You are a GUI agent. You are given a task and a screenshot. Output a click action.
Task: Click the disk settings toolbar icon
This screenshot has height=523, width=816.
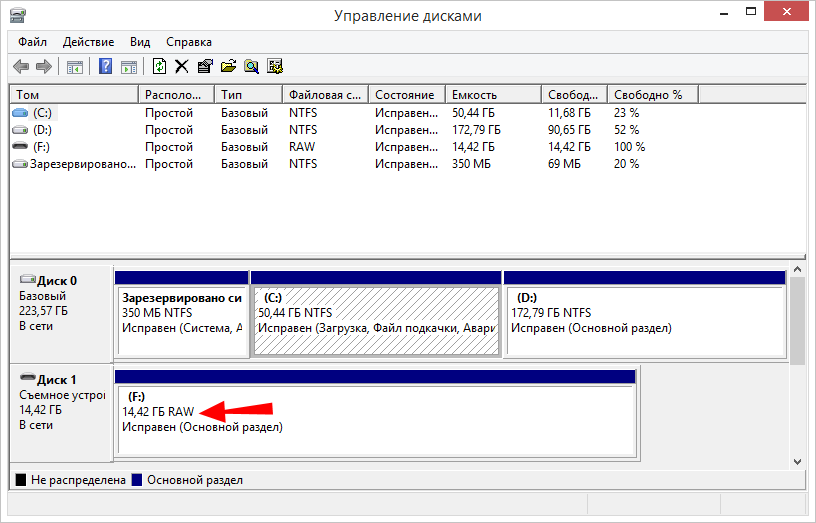click(x=275, y=66)
